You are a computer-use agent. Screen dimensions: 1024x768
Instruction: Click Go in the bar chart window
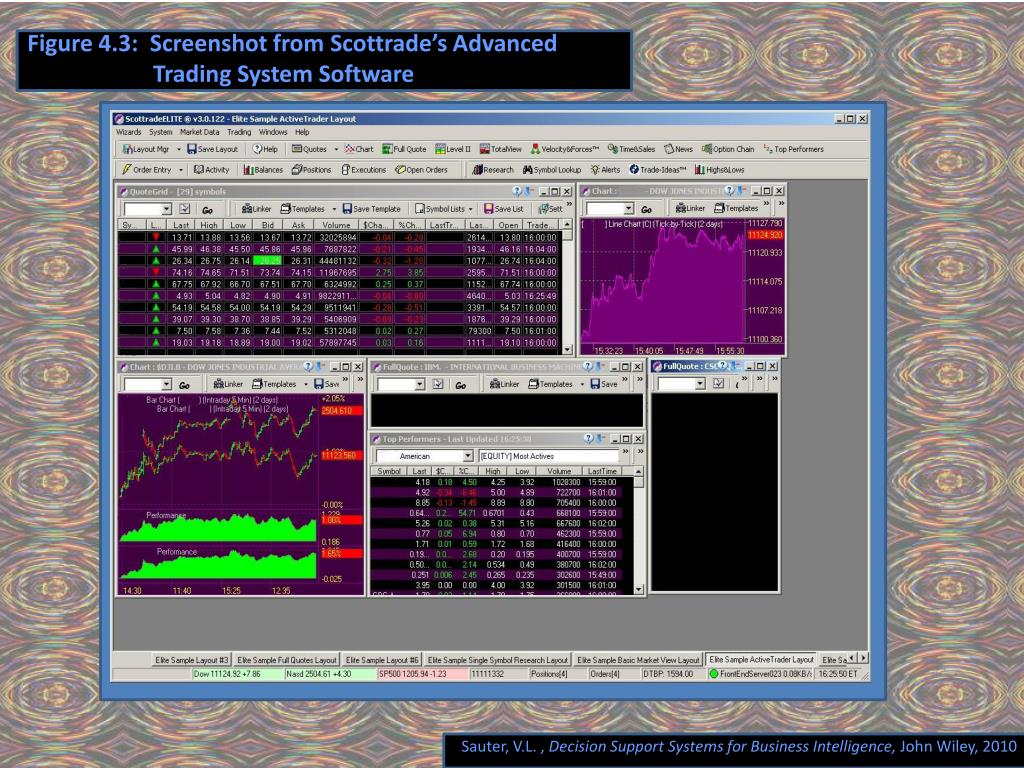coord(184,385)
